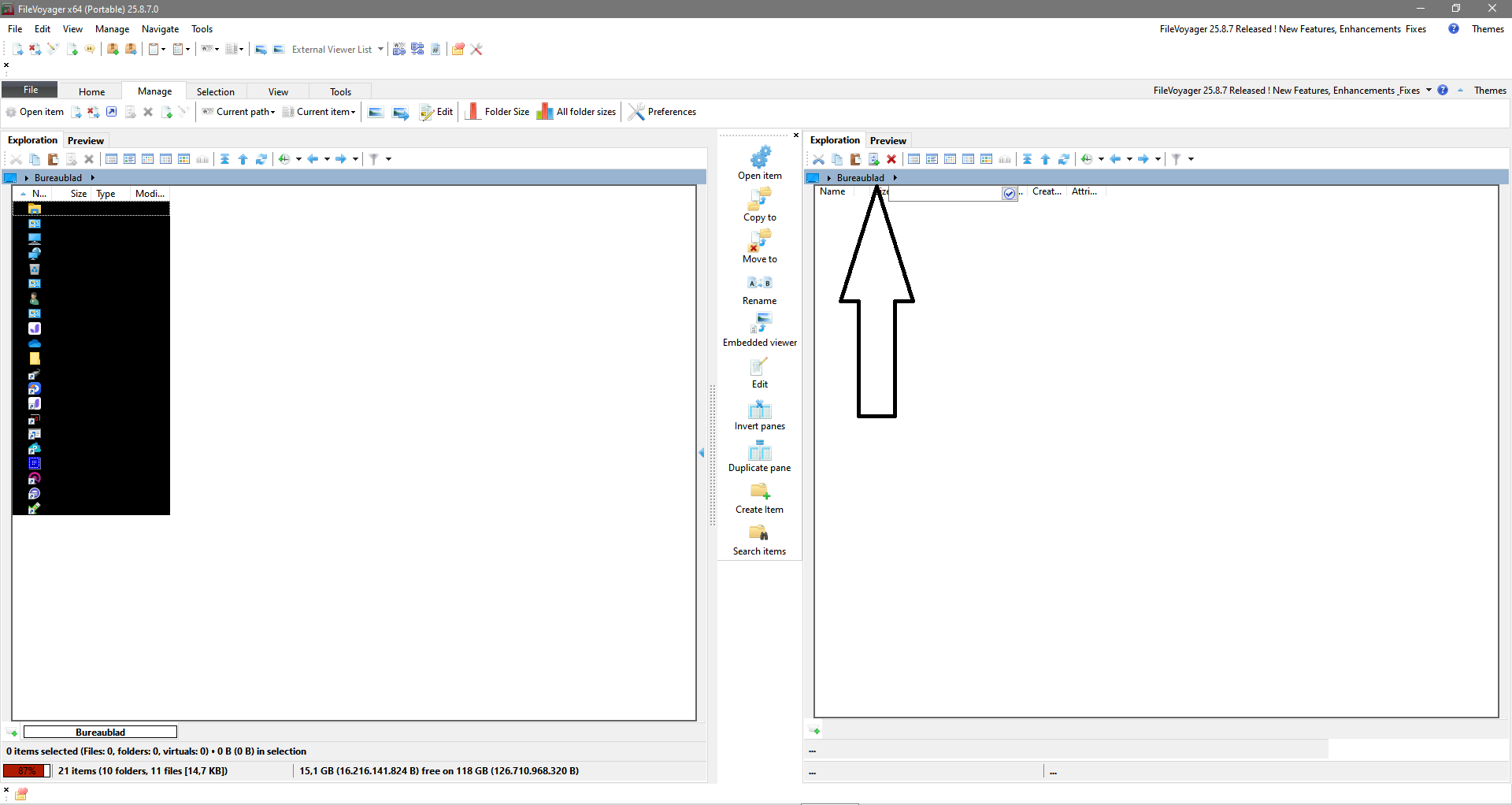Collapse the left pane using the blue splitter arrow
This screenshot has height=805, width=1512.
(702, 453)
